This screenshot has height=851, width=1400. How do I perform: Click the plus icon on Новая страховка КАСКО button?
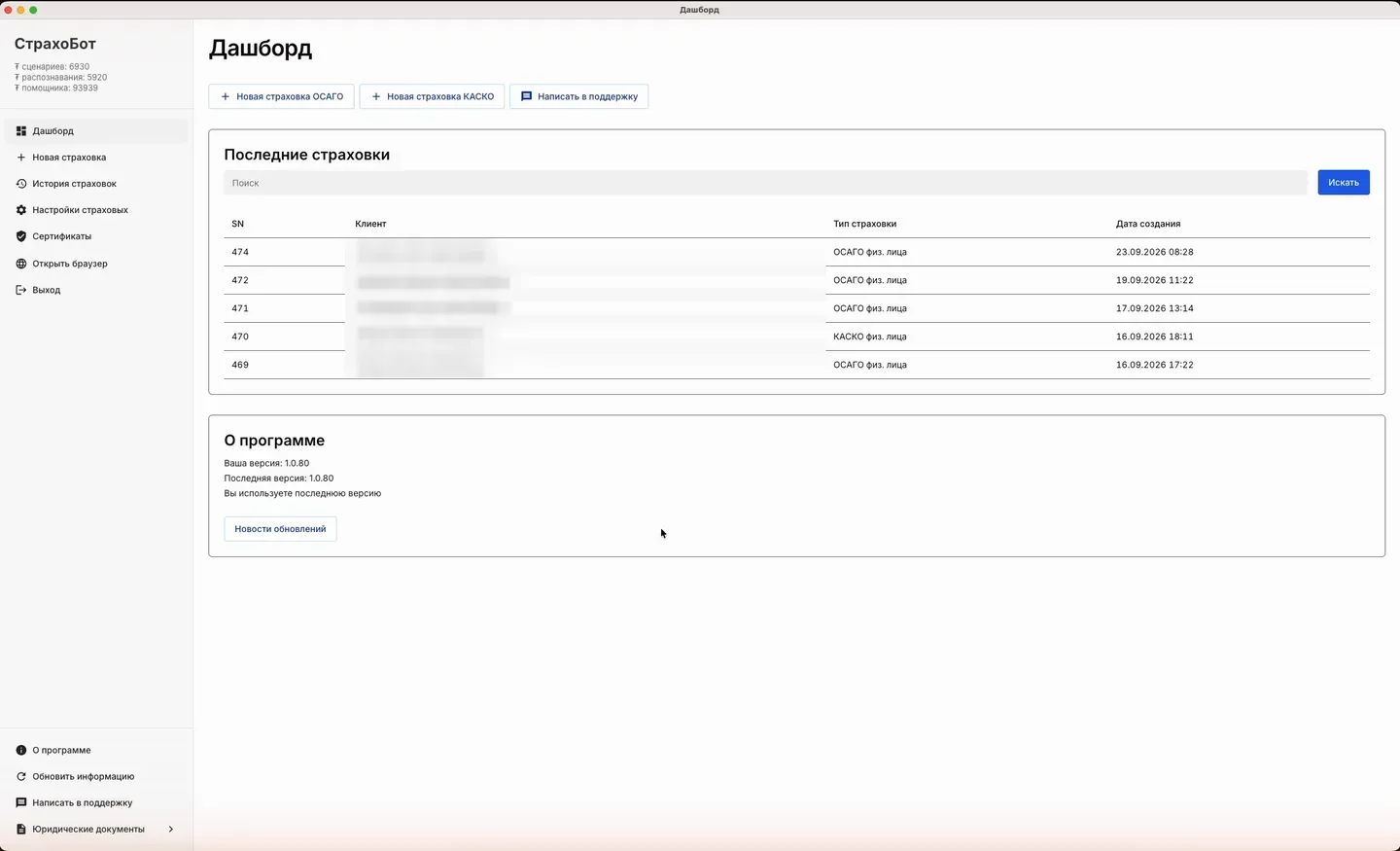(376, 97)
